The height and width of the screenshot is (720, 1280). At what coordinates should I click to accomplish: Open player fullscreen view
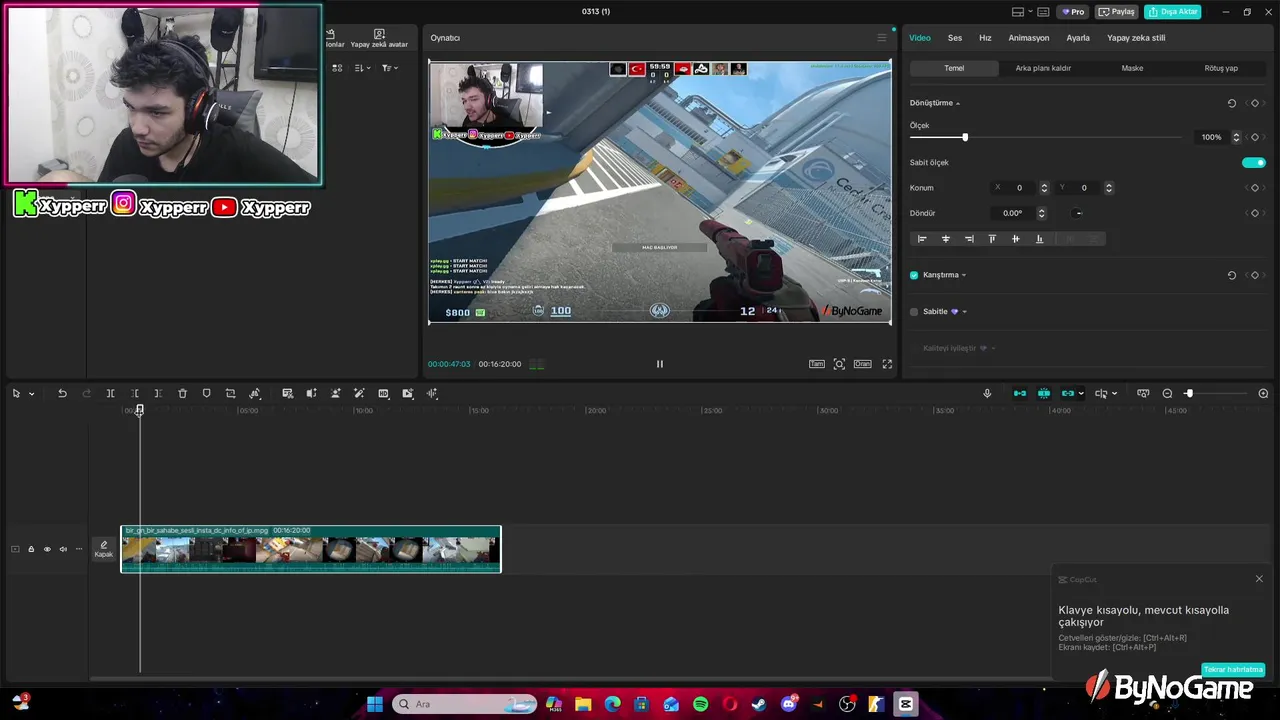click(x=887, y=364)
